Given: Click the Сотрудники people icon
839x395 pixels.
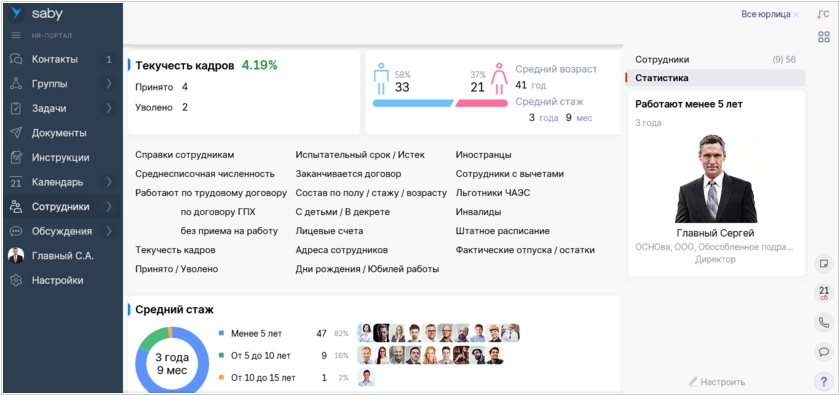Looking at the screenshot, I should click(x=16, y=207).
